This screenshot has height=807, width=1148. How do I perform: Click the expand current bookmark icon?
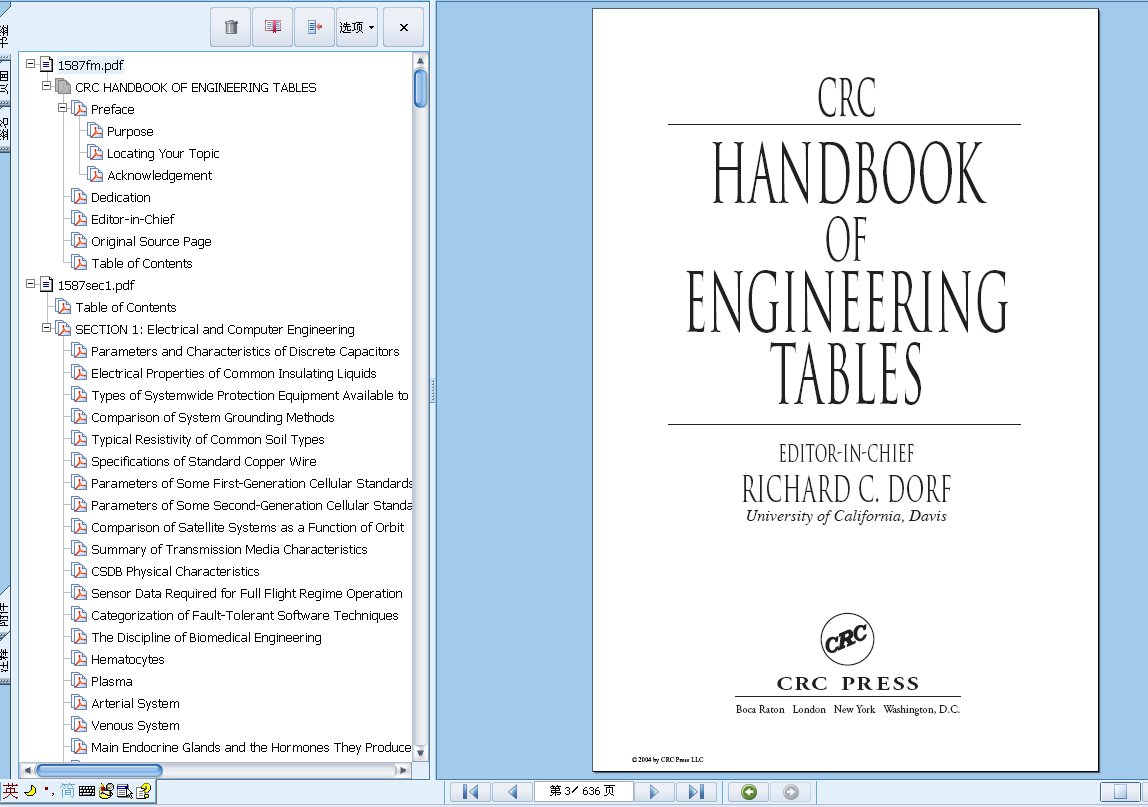(x=315, y=27)
